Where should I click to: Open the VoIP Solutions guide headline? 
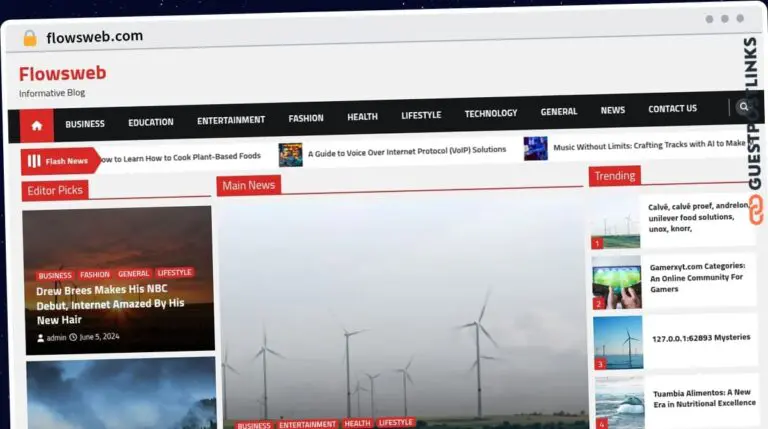pos(406,151)
